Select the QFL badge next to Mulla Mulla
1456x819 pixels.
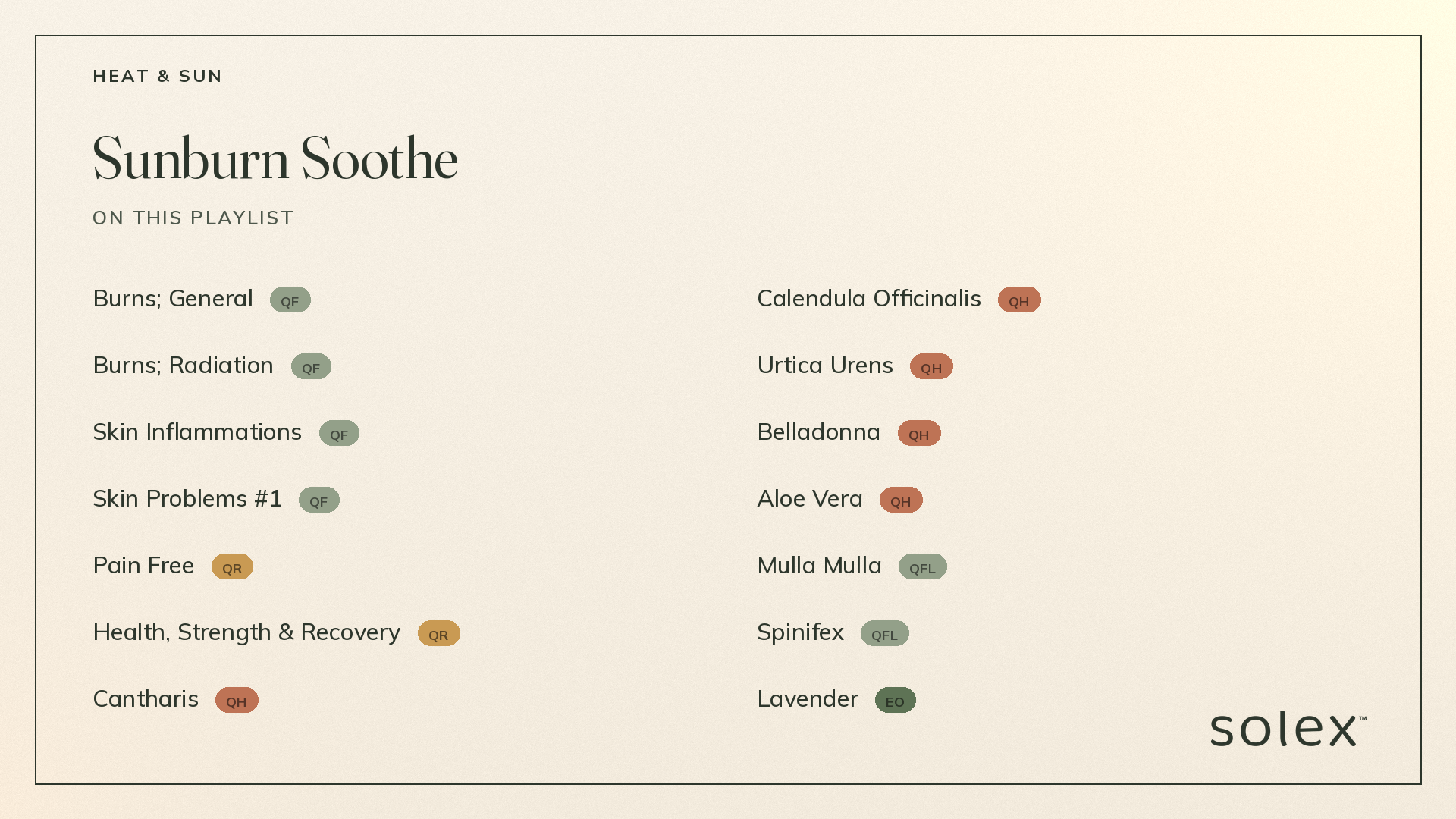pyautogui.click(x=923, y=566)
